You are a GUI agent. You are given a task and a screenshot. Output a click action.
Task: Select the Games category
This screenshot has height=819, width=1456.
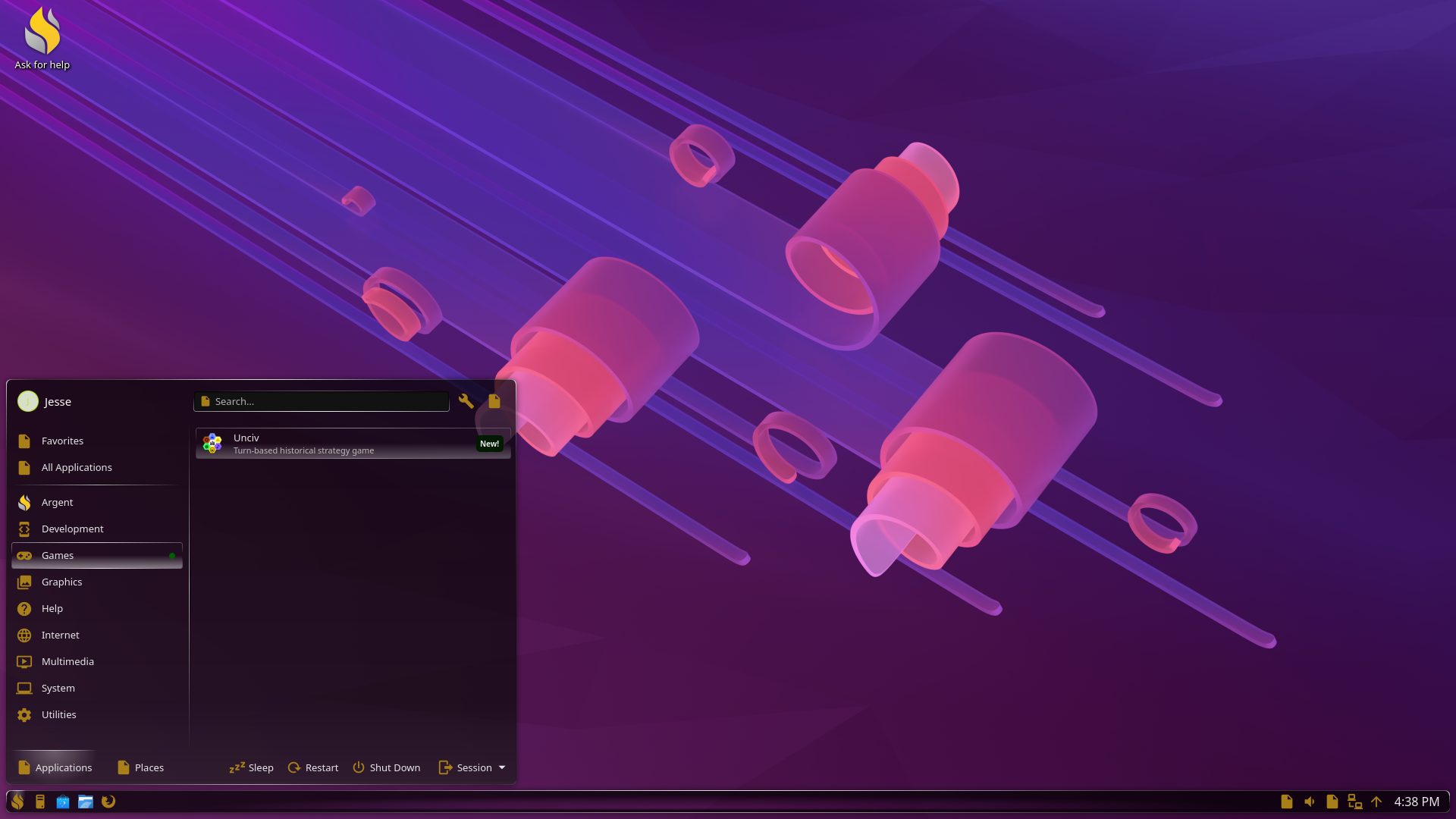pyautogui.click(x=97, y=556)
